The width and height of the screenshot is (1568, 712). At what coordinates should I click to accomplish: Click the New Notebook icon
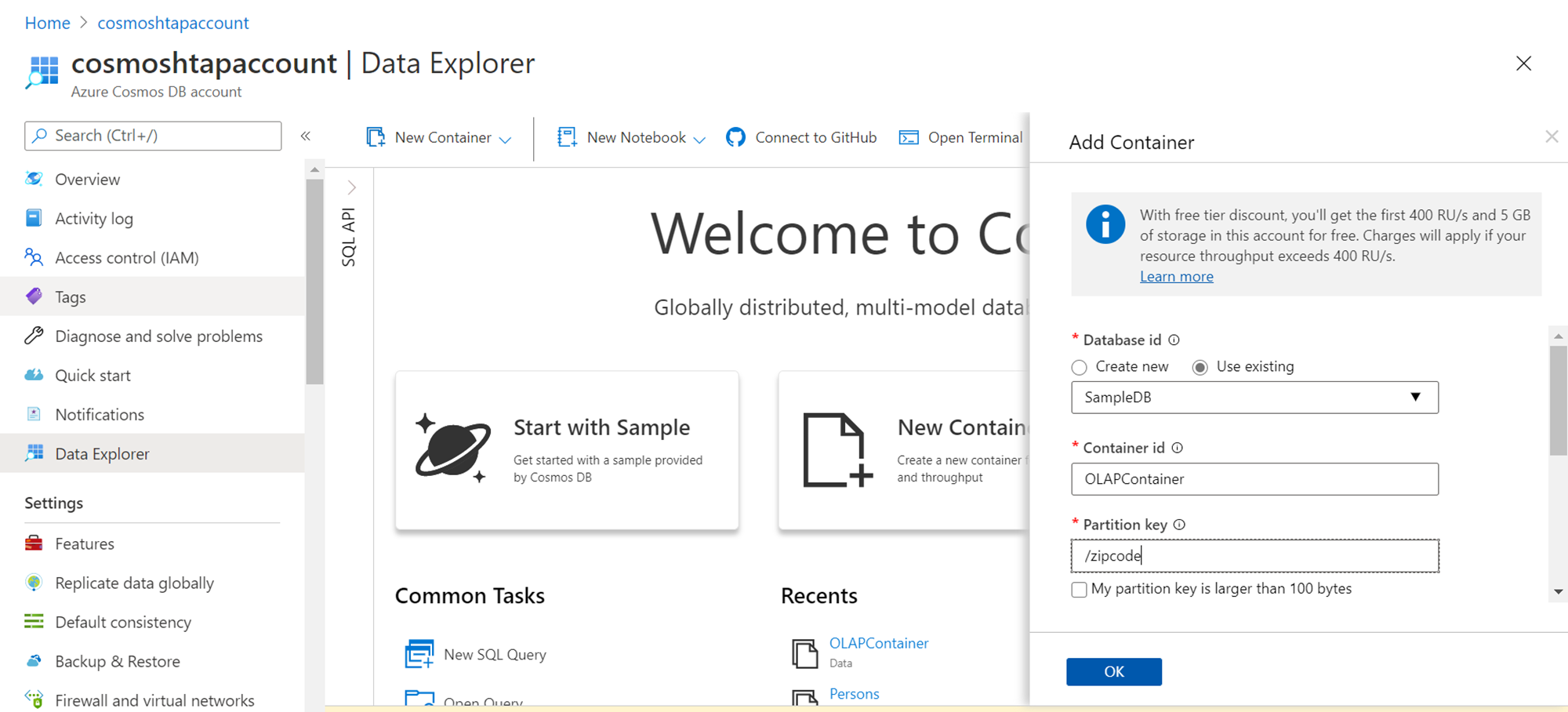(x=567, y=137)
